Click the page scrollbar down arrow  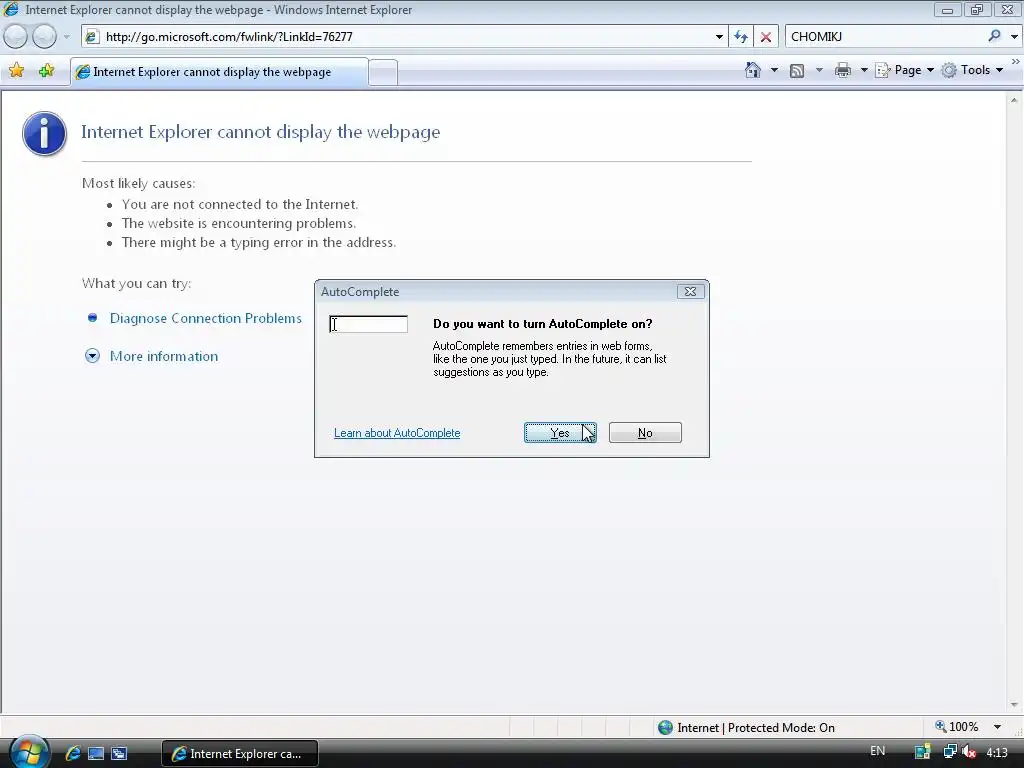1014,705
